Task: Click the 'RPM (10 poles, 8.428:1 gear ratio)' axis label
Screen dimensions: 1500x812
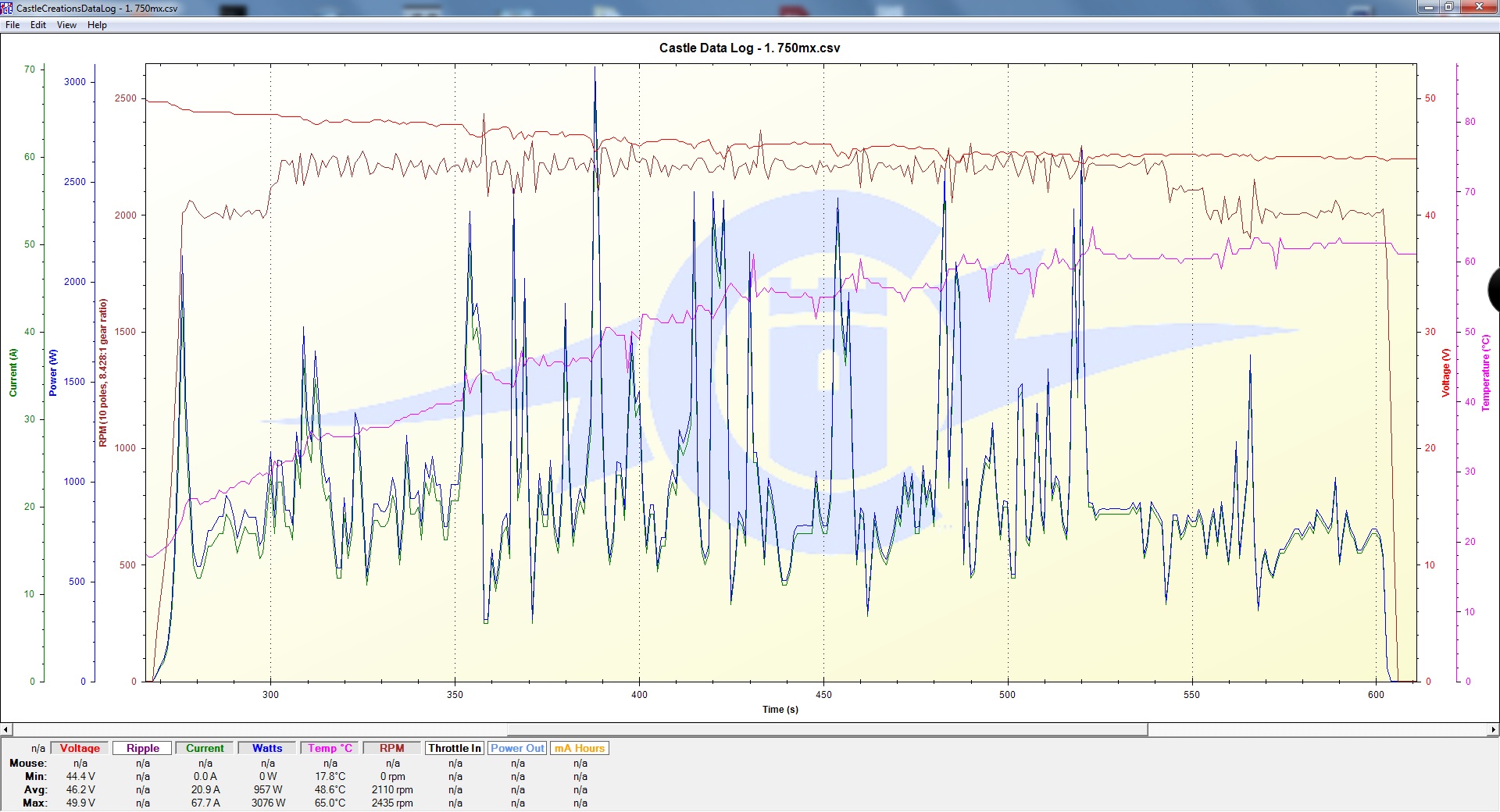Action: click(x=102, y=372)
